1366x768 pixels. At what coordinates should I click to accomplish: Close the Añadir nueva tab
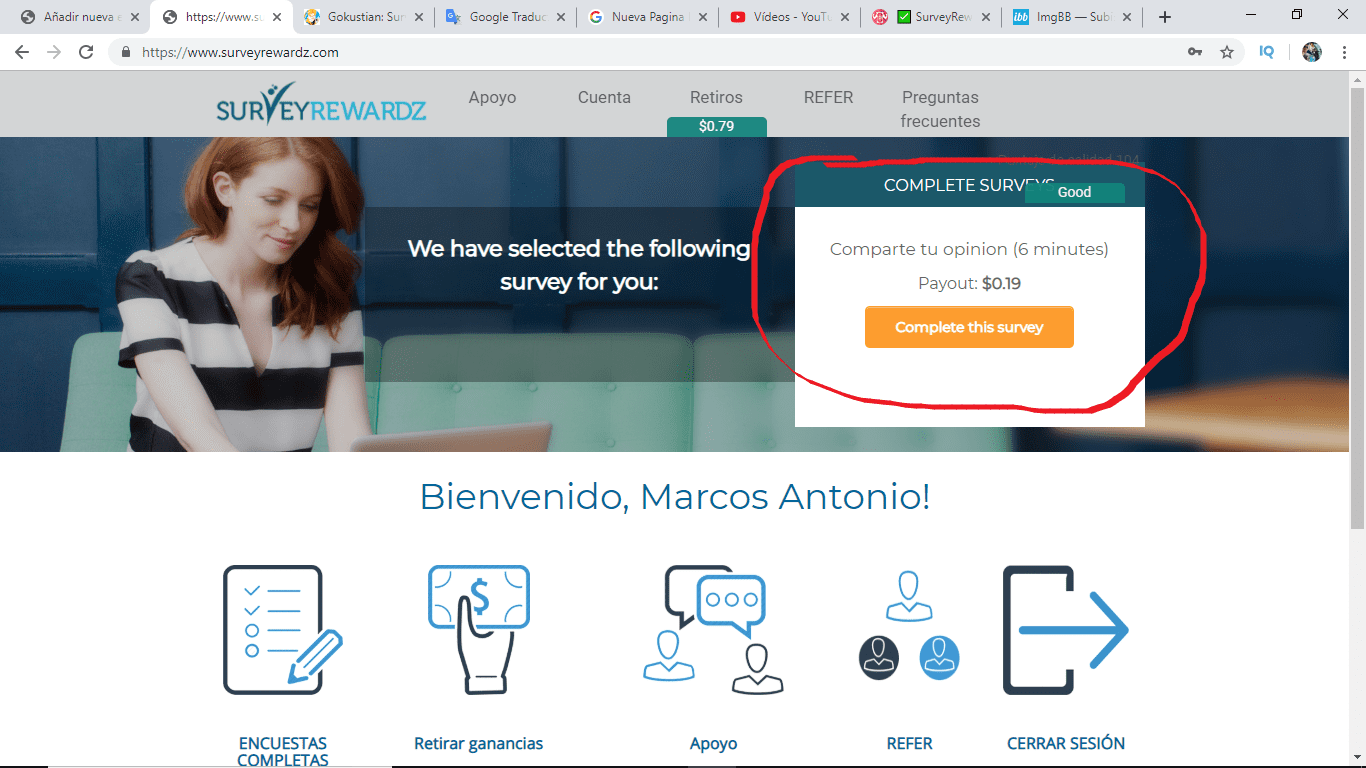click(134, 17)
